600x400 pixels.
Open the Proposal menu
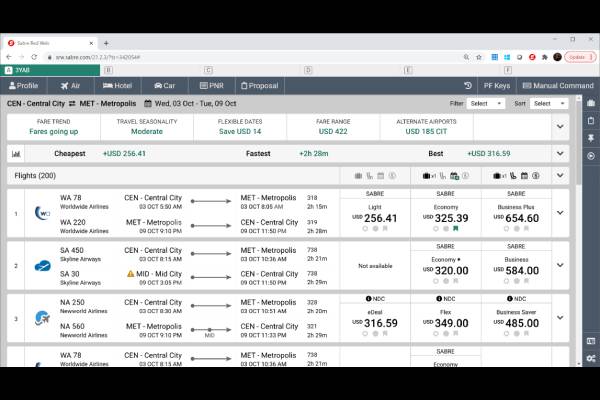259,86
